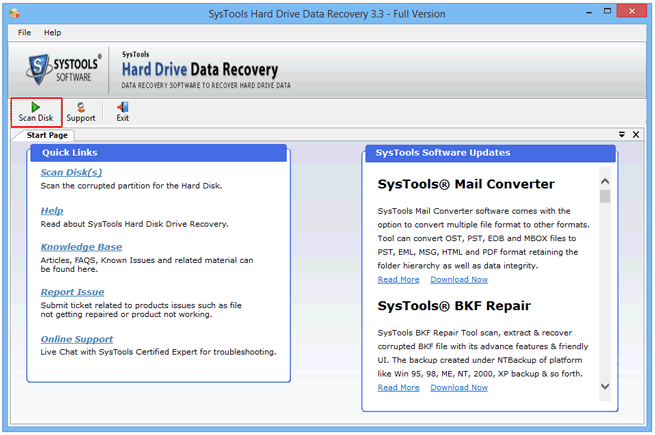The height and width of the screenshot is (435, 655).
Task: Open the Help quick link
Action: [x=52, y=211]
